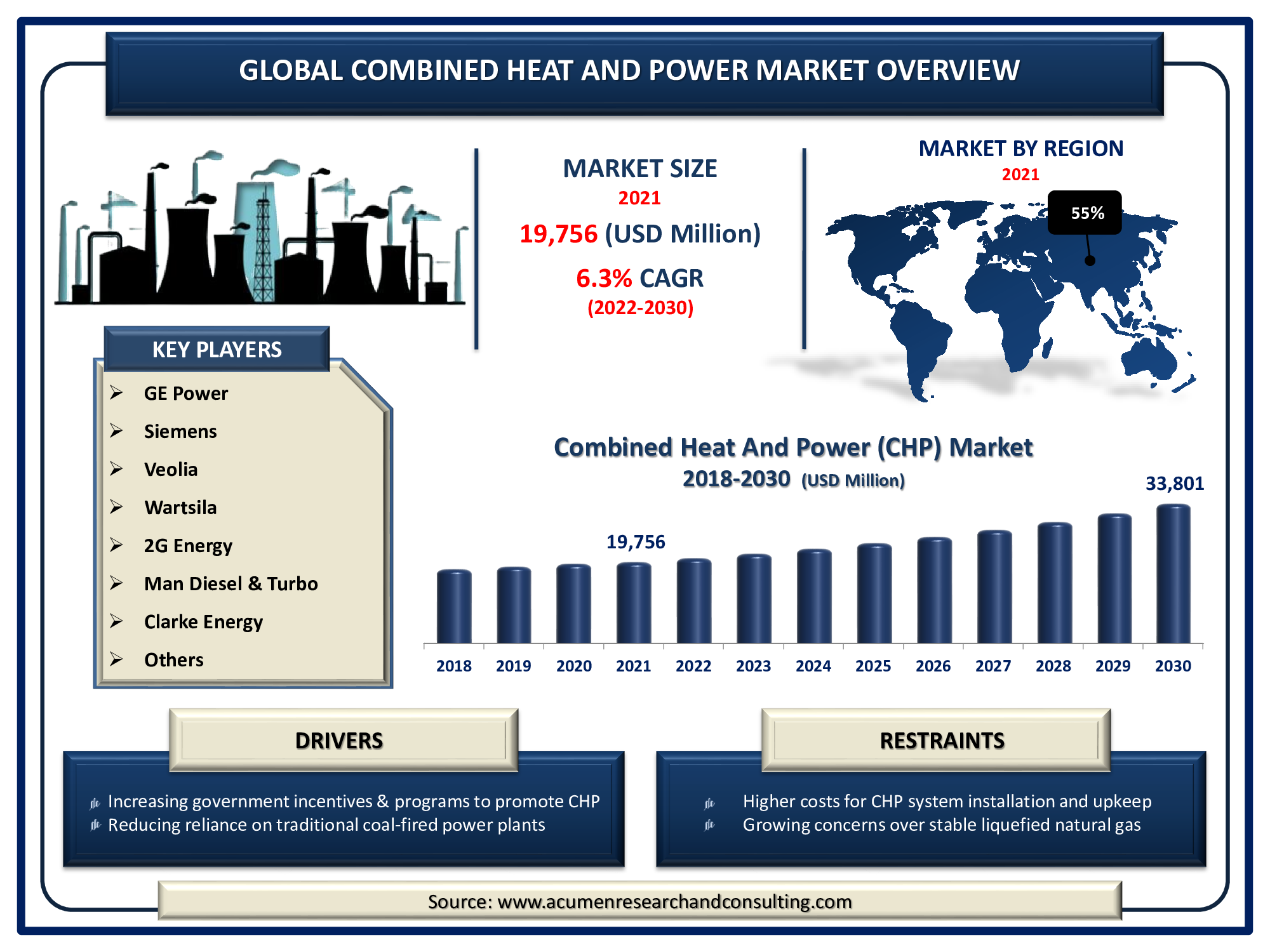Click the 2018 bar in the chart
1270x952 pixels.
pos(454,607)
